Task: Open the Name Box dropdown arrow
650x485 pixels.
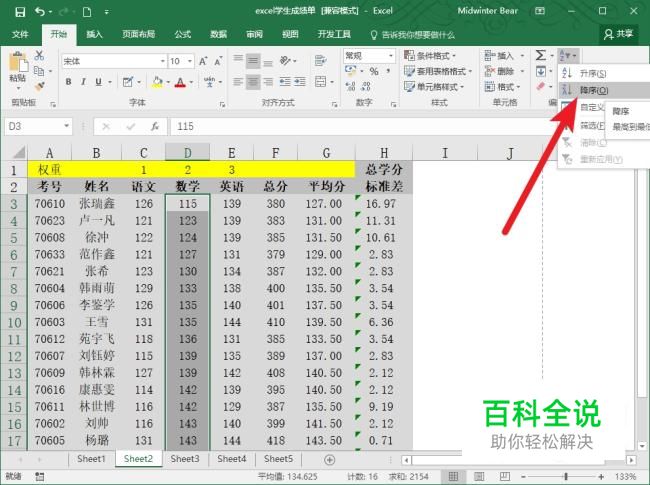Action: pyautogui.click(x=66, y=126)
